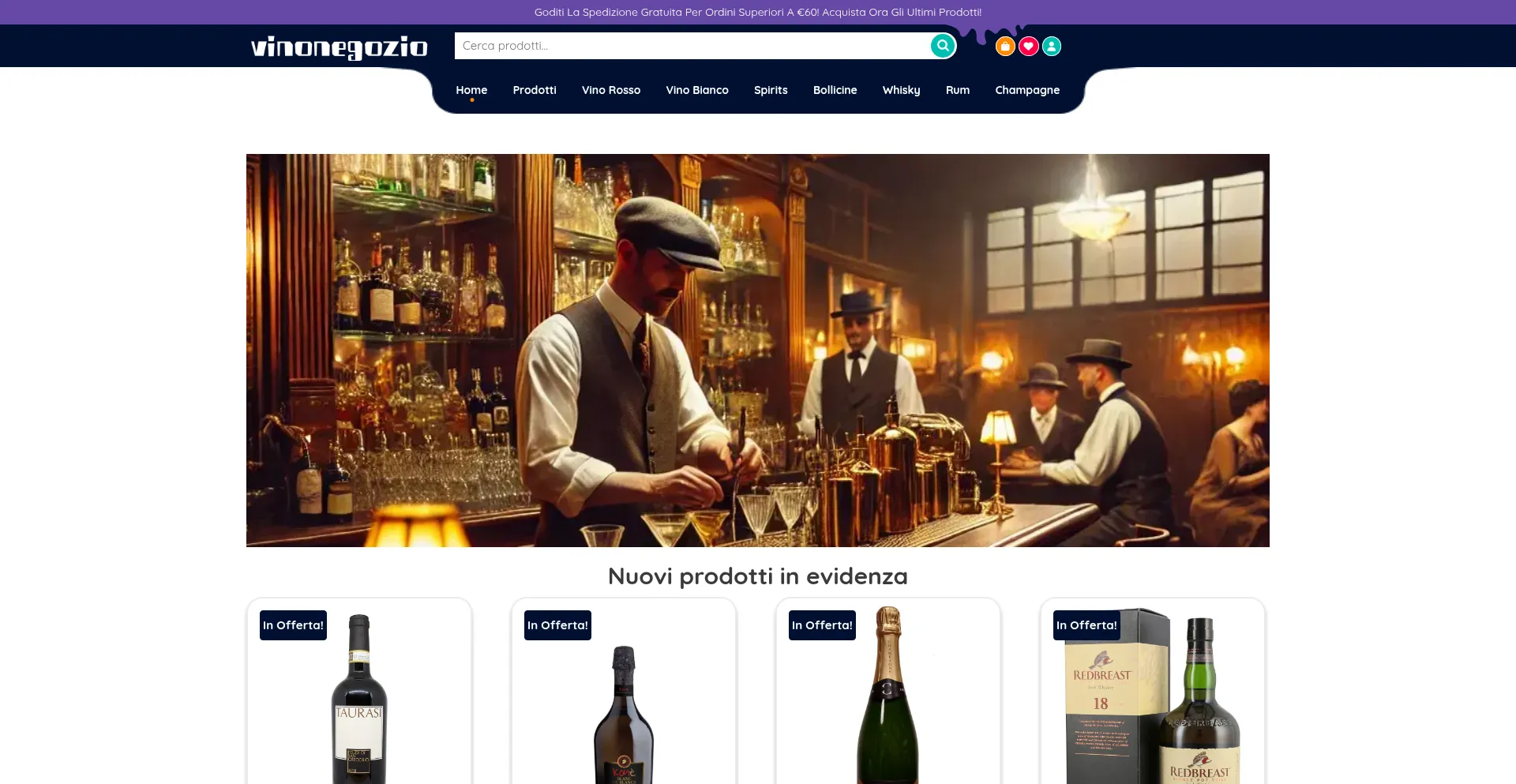The width and height of the screenshot is (1516, 784).
Task: Click the In Offerta badge on Redbreast
Action: pos(1086,625)
